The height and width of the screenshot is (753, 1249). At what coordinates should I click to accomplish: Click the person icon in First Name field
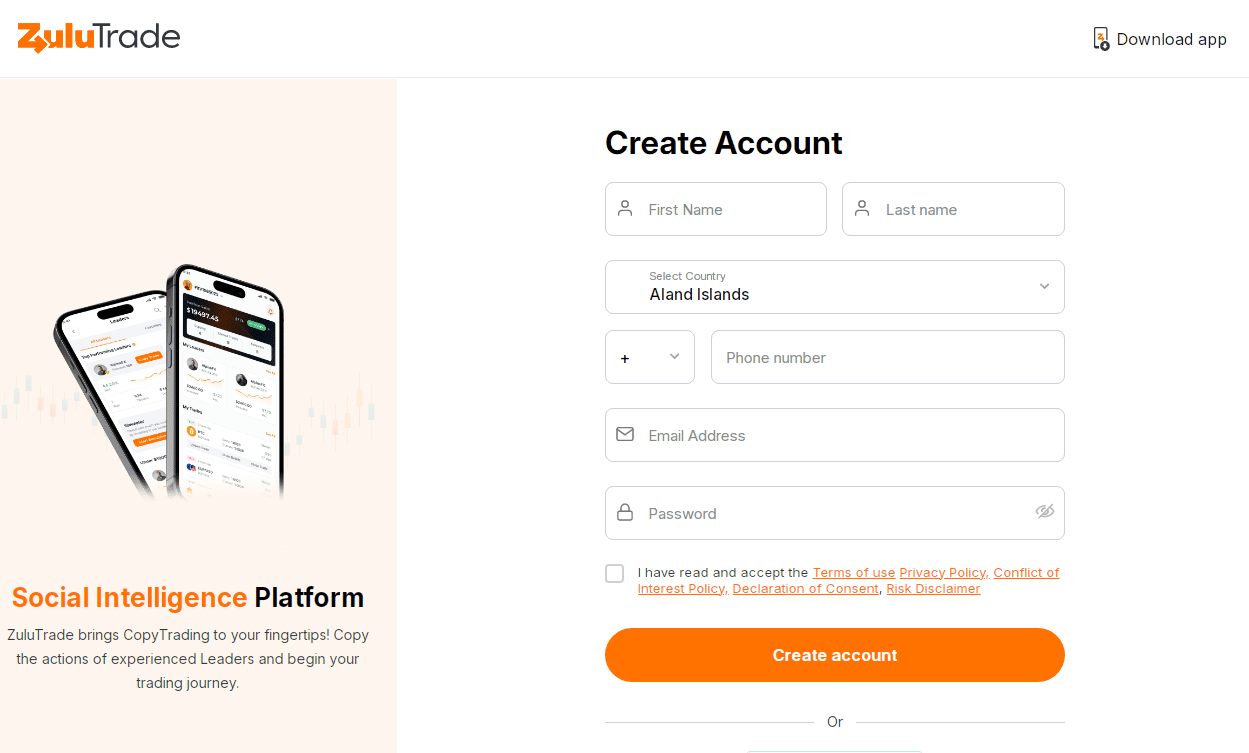pyautogui.click(x=625, y=209)
